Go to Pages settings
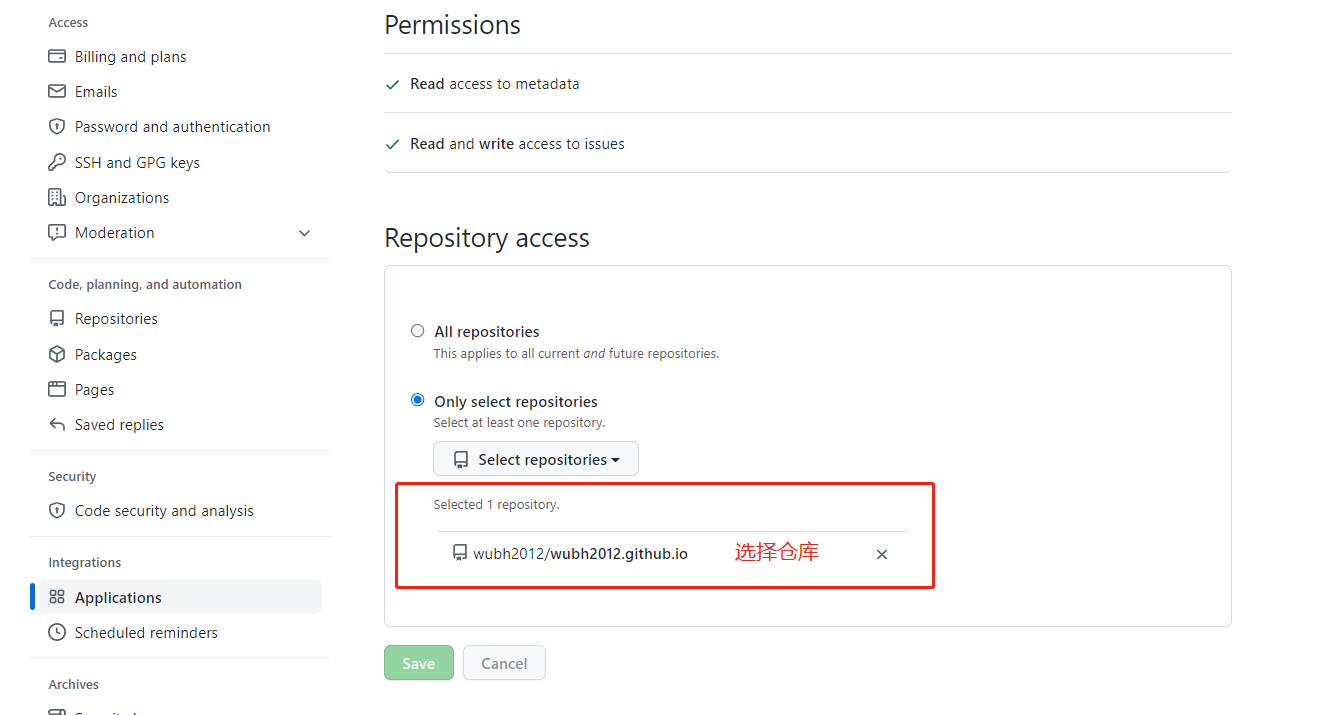Image resolution: width=1338 pixels, height=715 pixels. 94,390
